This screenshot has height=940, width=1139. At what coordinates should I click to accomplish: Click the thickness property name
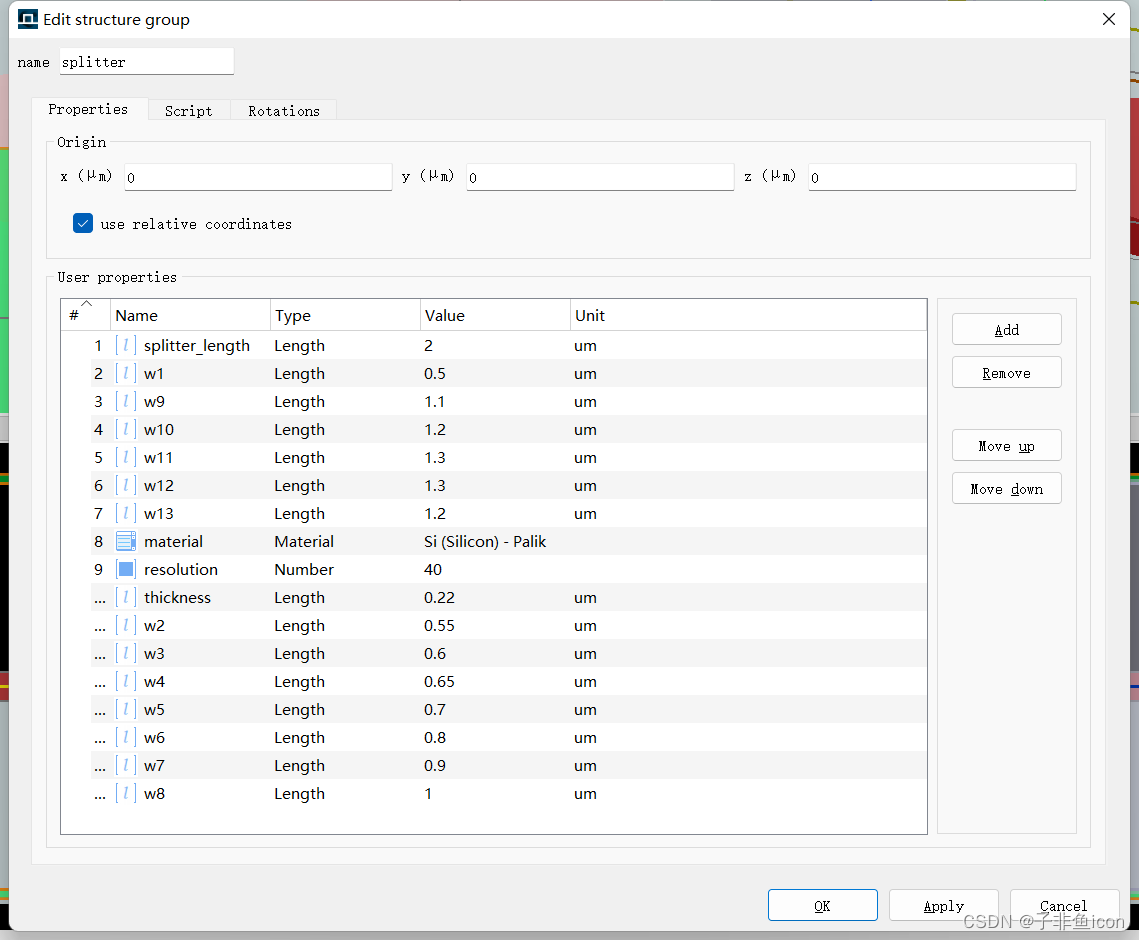[177, 597]
